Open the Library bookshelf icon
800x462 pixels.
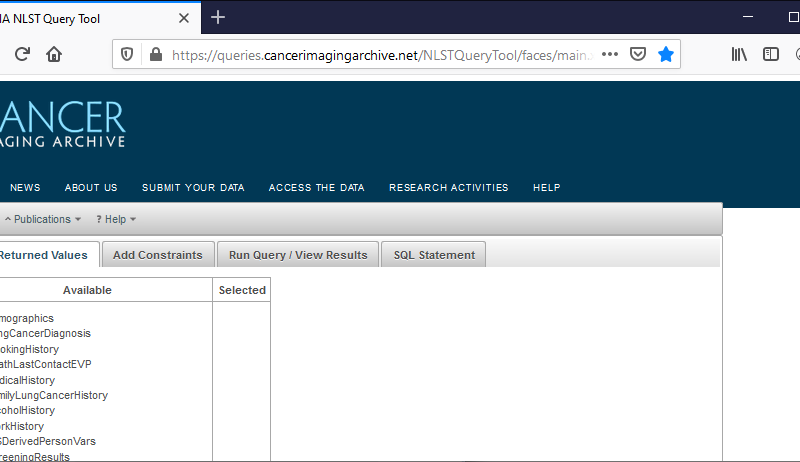(739, 54)
